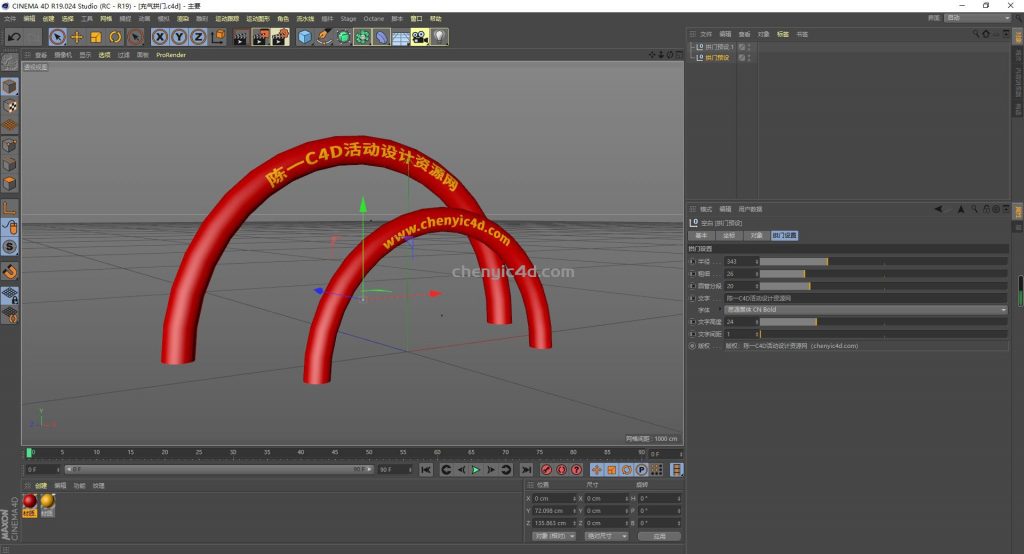This screenshot has width=1024, height=554.
Task: Toggle the Z axis lock
Action: (198, 37)
